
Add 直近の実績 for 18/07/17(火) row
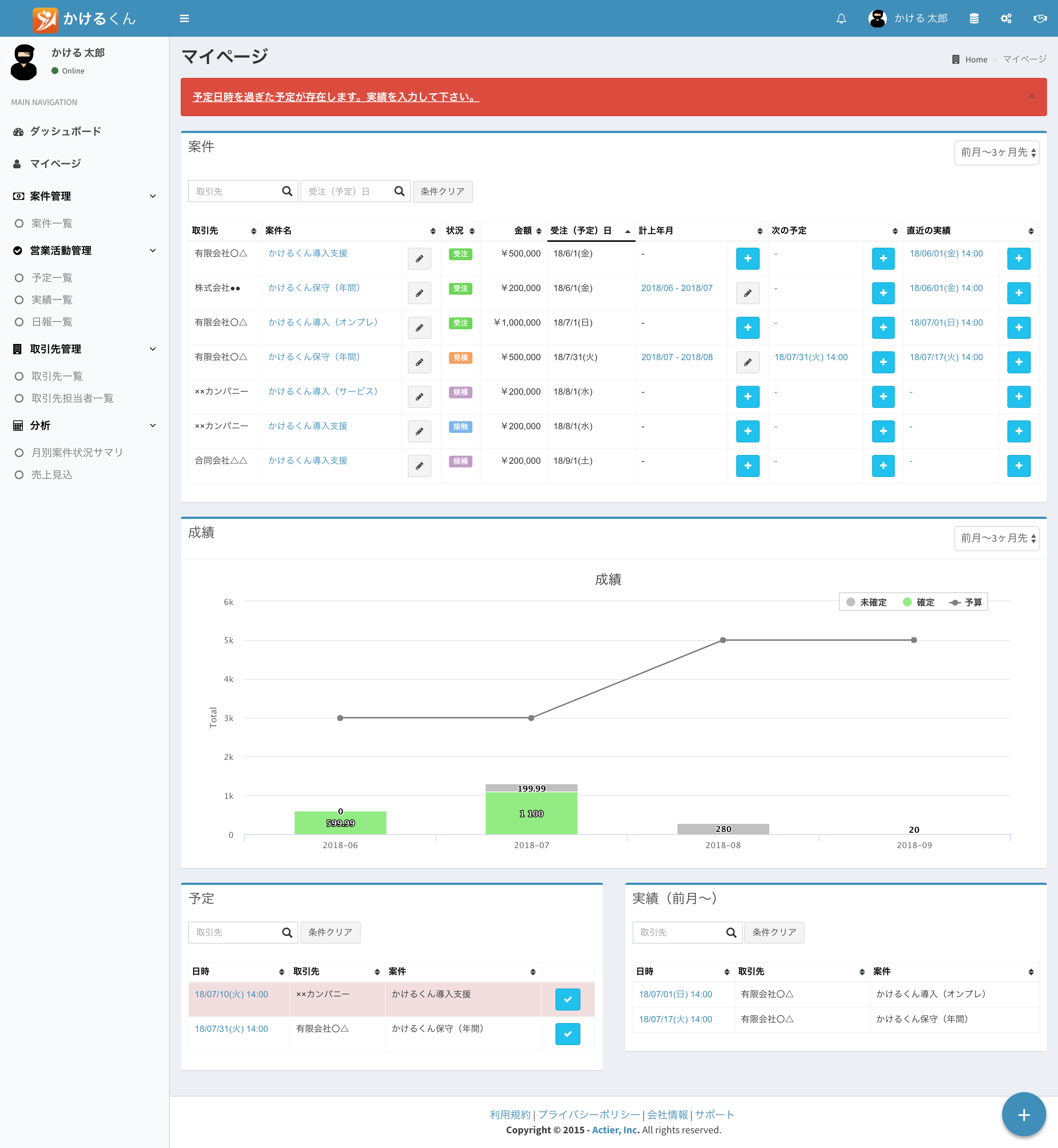click(x=1018, y=362)
